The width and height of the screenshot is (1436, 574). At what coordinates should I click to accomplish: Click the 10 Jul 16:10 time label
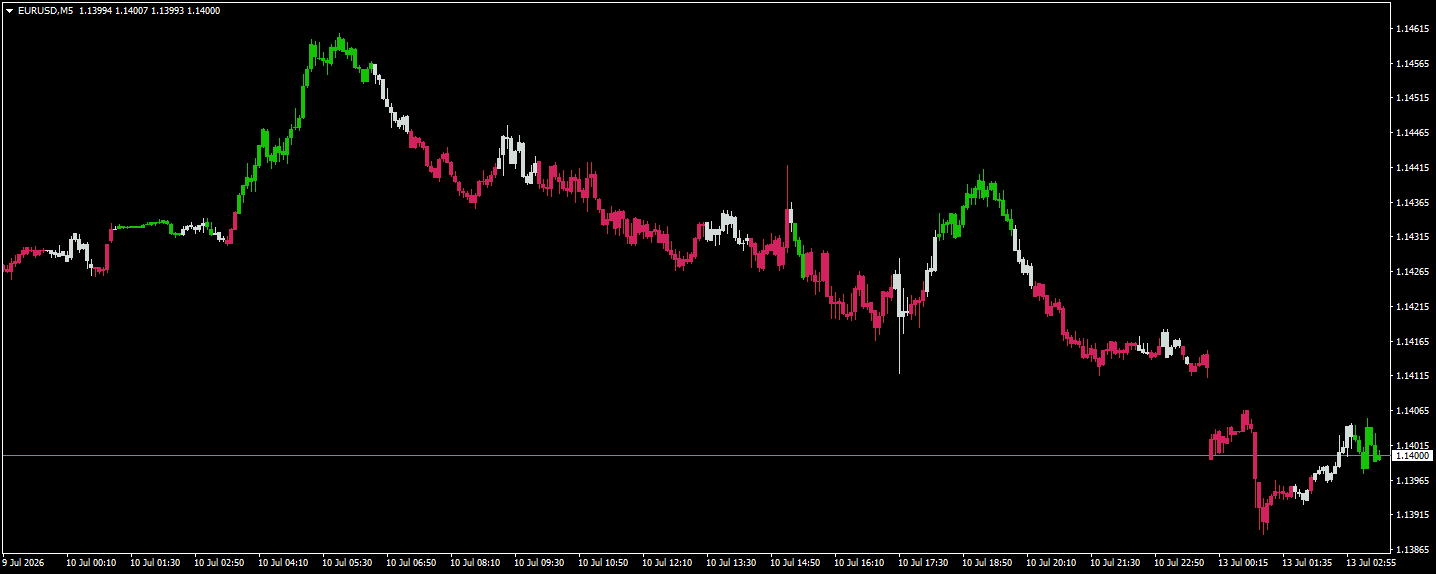(859, 563)
